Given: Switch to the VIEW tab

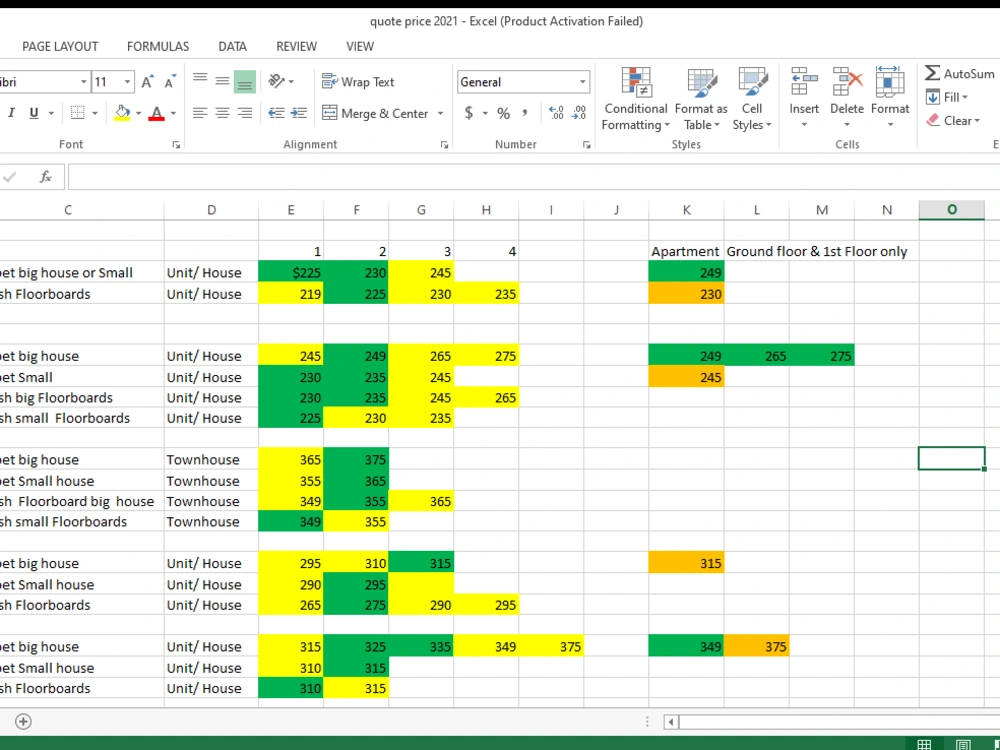Looking at the screenshot, I should tap(360, 47).
